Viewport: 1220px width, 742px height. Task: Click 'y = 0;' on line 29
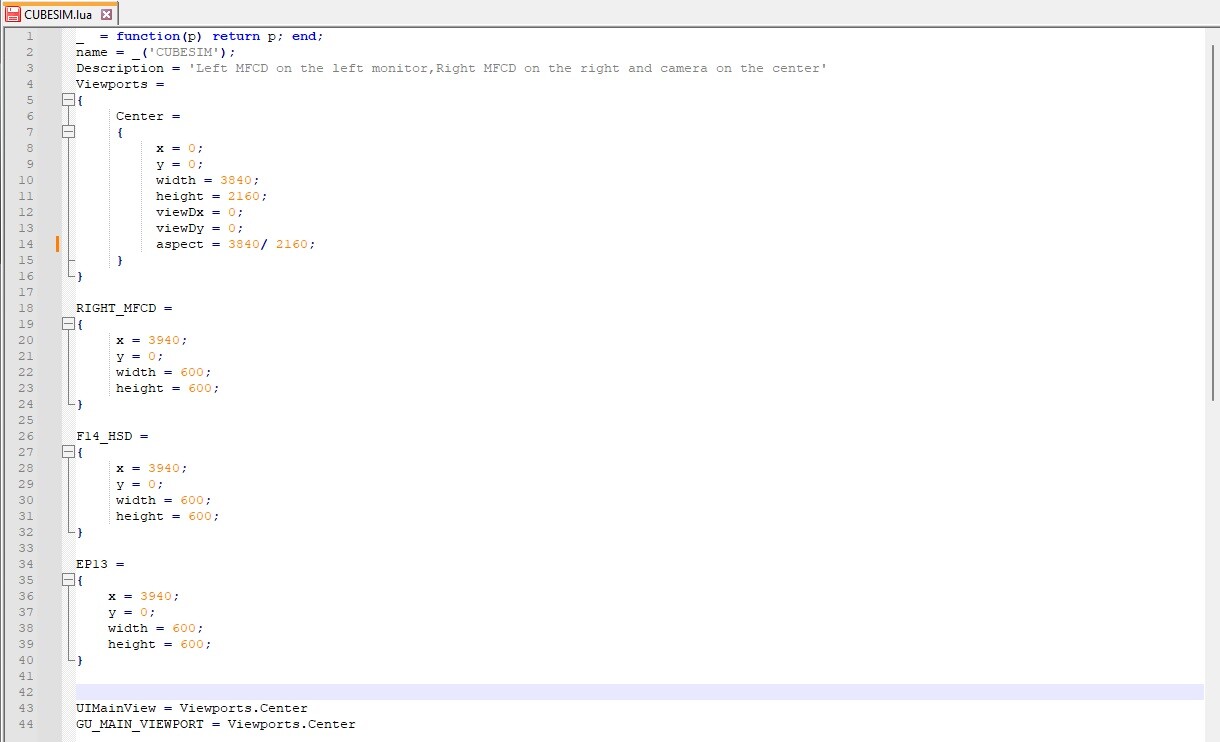point(139,484)
